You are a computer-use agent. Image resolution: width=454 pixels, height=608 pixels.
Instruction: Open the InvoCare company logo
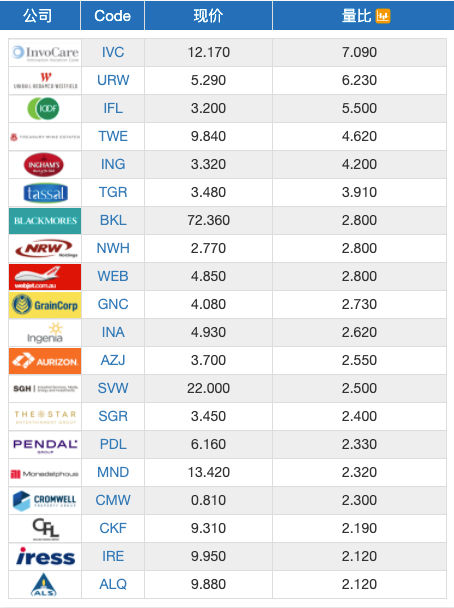click(45, 53)
